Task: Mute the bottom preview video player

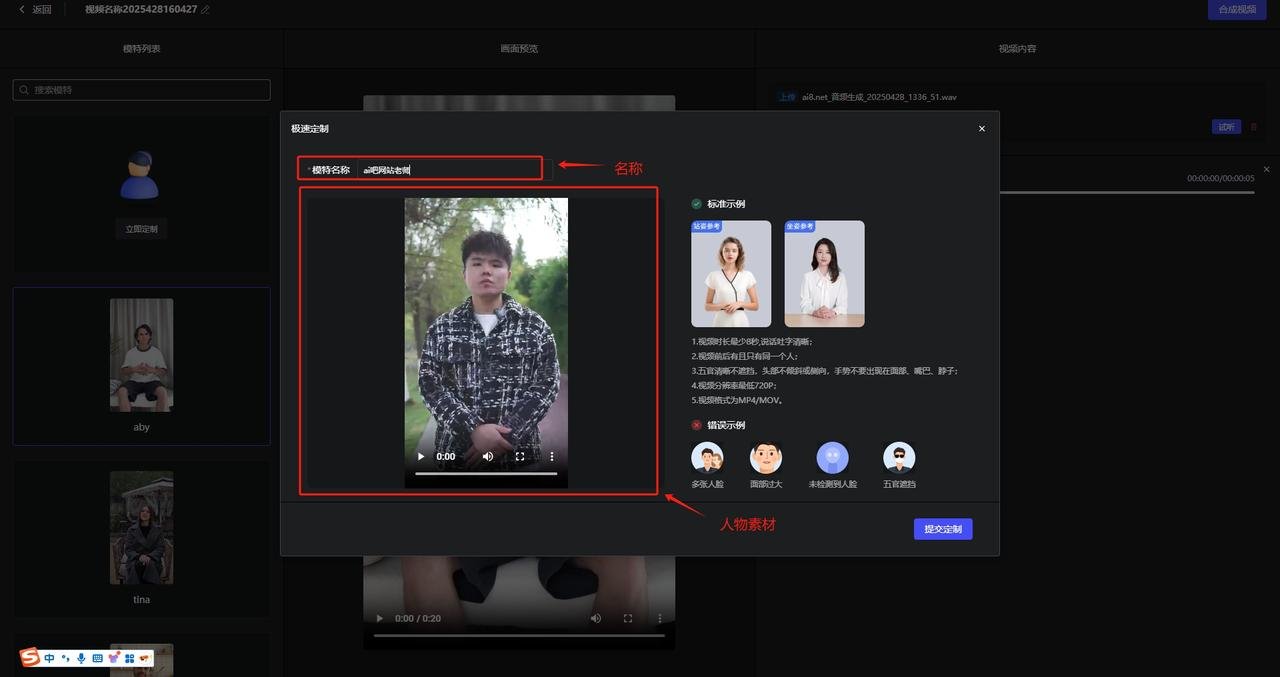Action: click(x=596, y=618)
